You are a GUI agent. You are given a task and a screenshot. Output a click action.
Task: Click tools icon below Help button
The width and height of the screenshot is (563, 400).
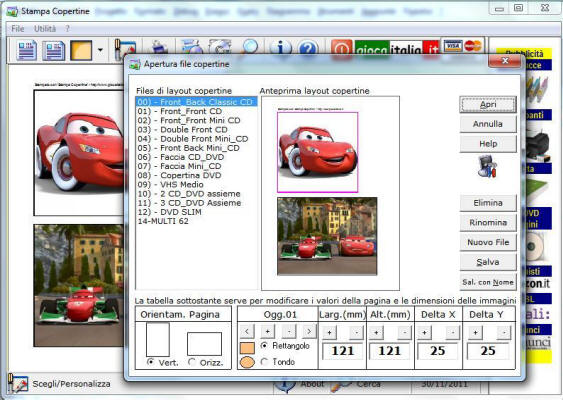pyautogui.click(x=487, y=166)
